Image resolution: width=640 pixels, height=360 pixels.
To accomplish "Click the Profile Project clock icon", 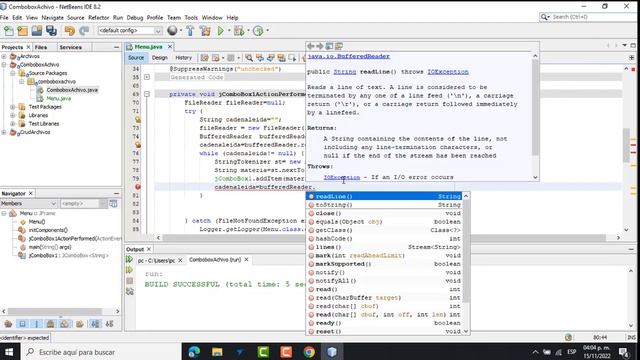I will pyautogui.click(x=258, y=31).
